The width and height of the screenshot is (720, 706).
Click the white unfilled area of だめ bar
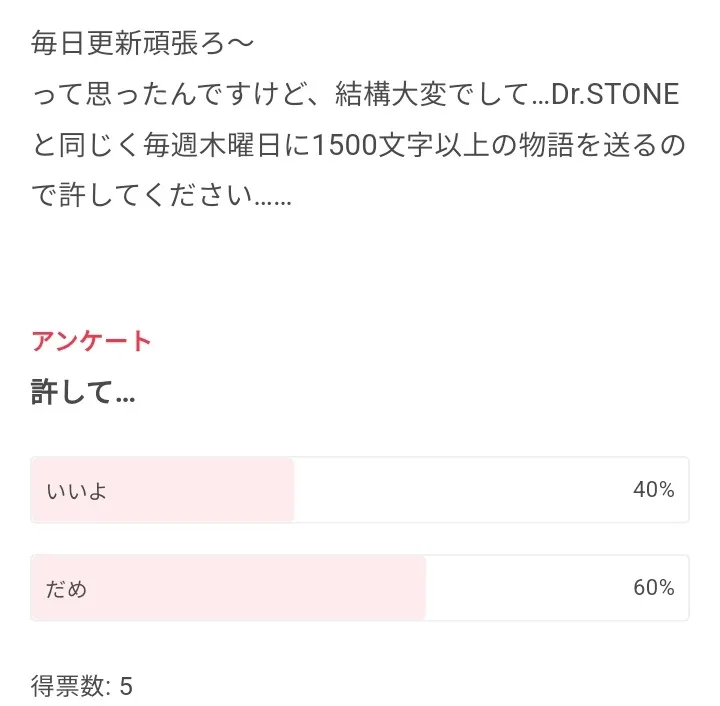pos(520,588)
